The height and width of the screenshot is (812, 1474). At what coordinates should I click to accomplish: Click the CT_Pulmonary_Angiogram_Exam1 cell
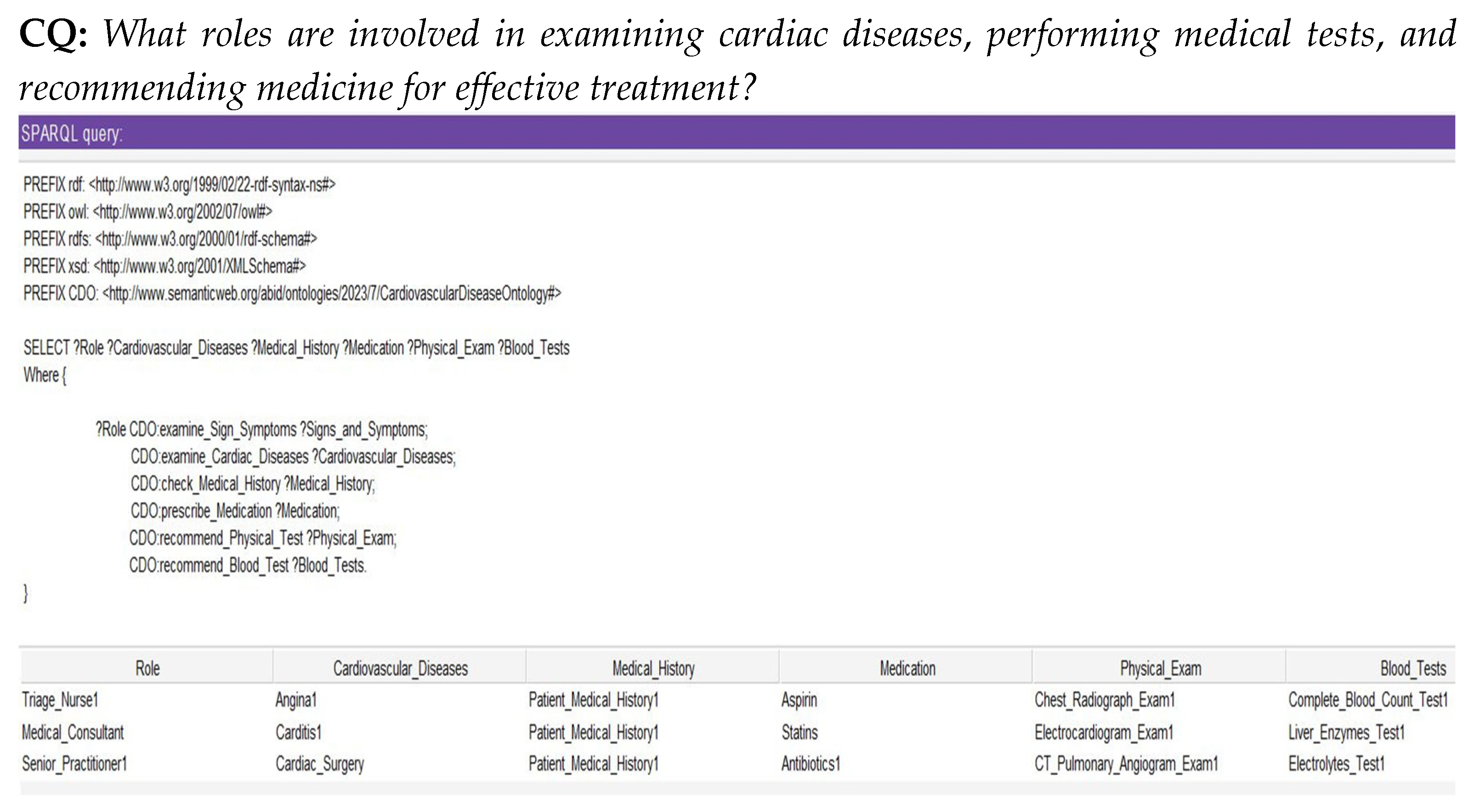[1126, 764]
